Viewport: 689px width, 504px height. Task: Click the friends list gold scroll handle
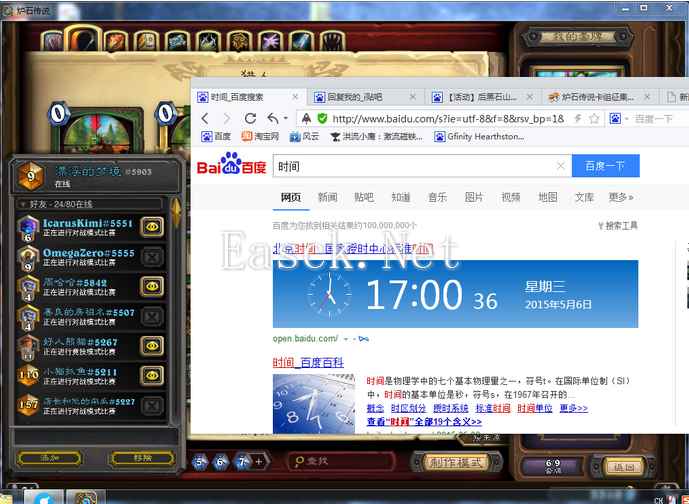176,212
